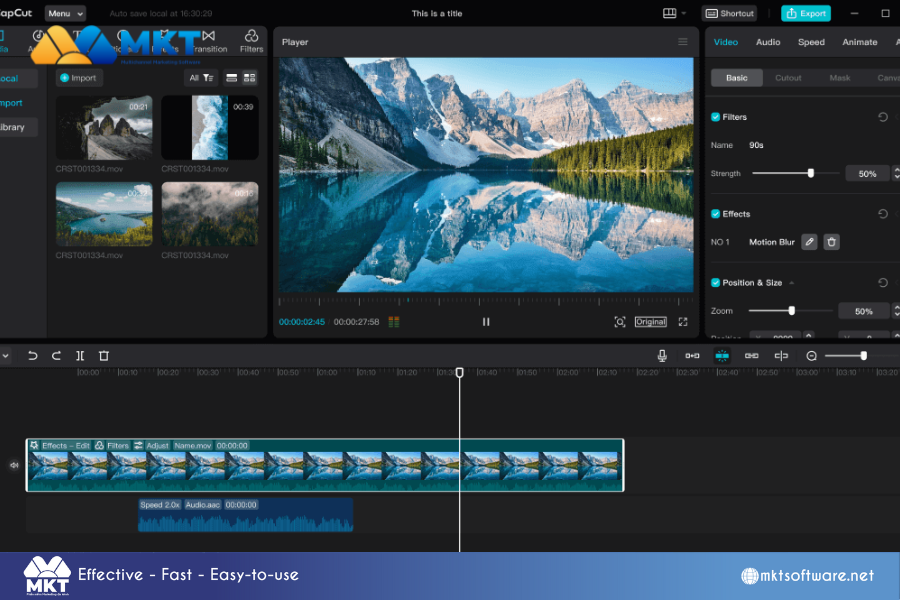Screen dimensions: 900x600
Task: Delete the Motion Blur effect
Action: click(832, 242)
